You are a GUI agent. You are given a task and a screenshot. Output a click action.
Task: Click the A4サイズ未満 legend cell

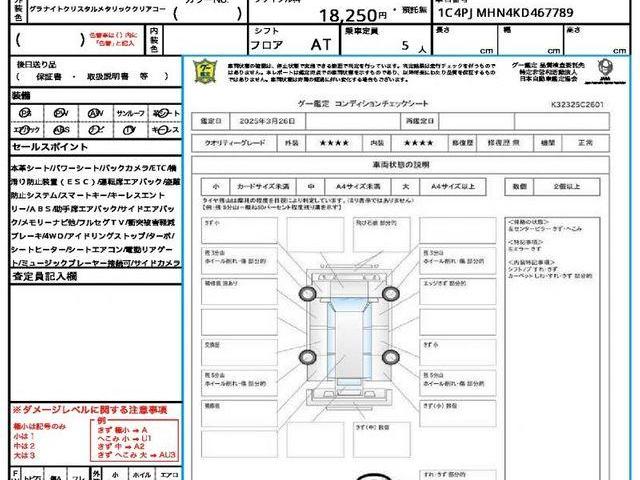pyautogui.click(x=358, y=187)
